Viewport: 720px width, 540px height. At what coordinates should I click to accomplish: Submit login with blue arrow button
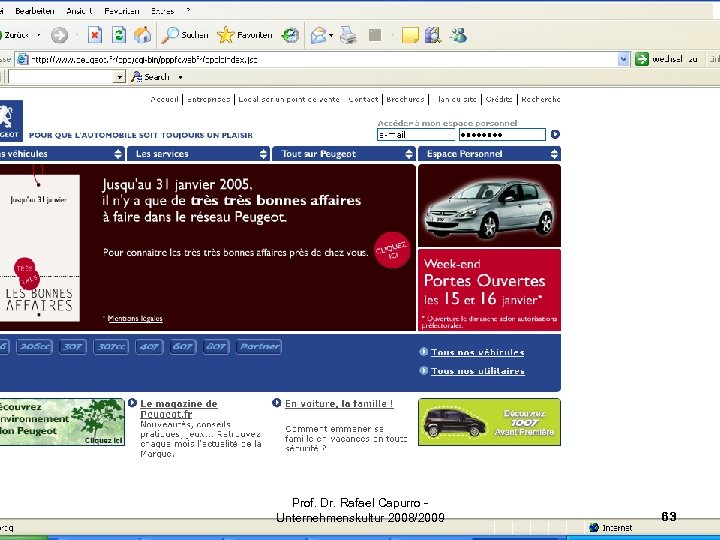click(x=555, y=134)
